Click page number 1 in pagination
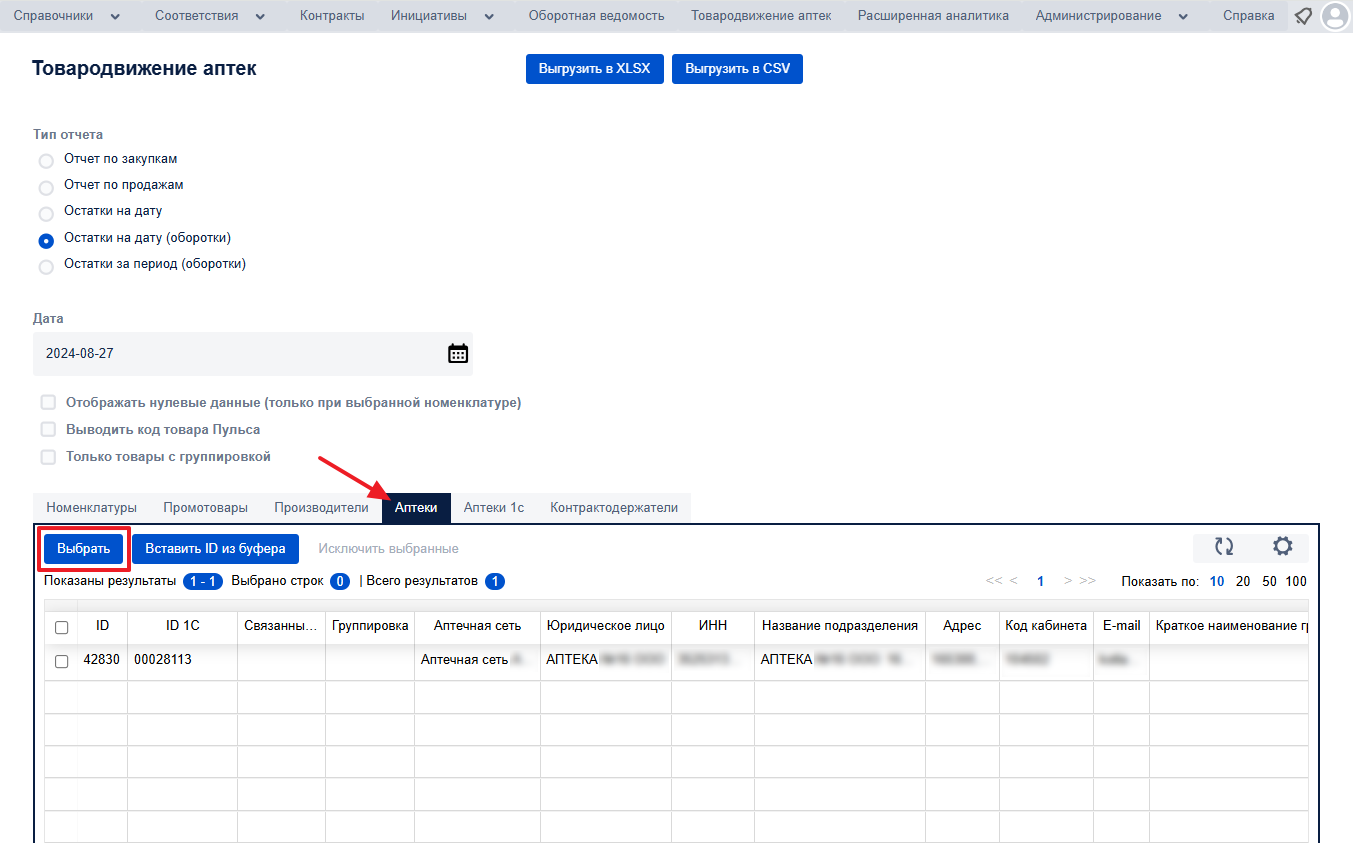1353x843 pixels. pyautogui.click(x=1040, y=581)
